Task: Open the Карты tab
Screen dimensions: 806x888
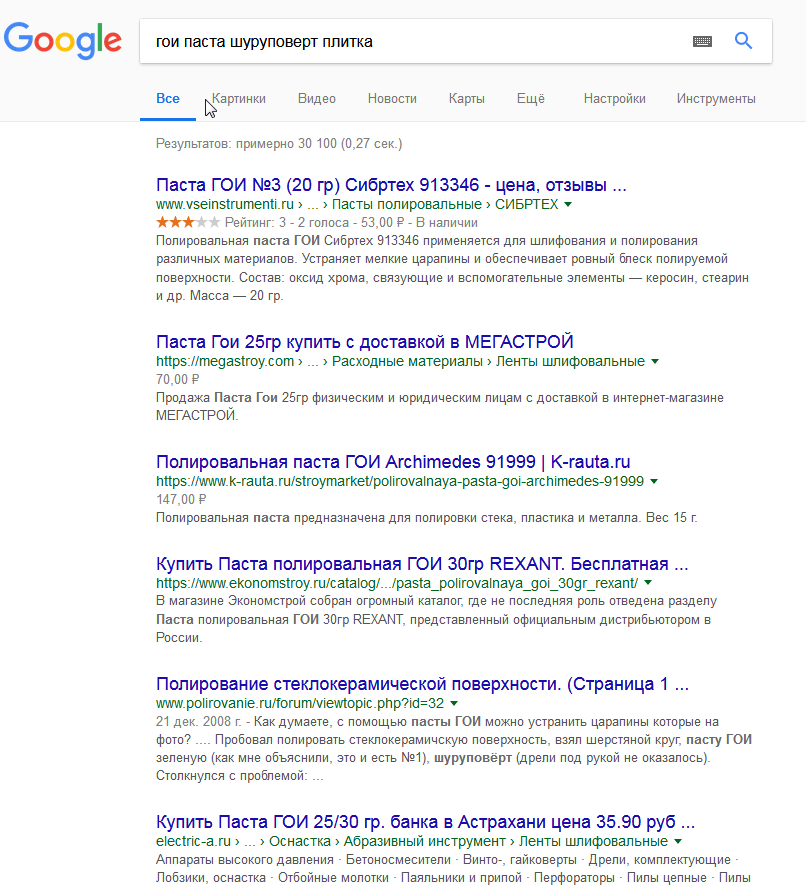Action: pyautogui.click(x=467, y=99)
